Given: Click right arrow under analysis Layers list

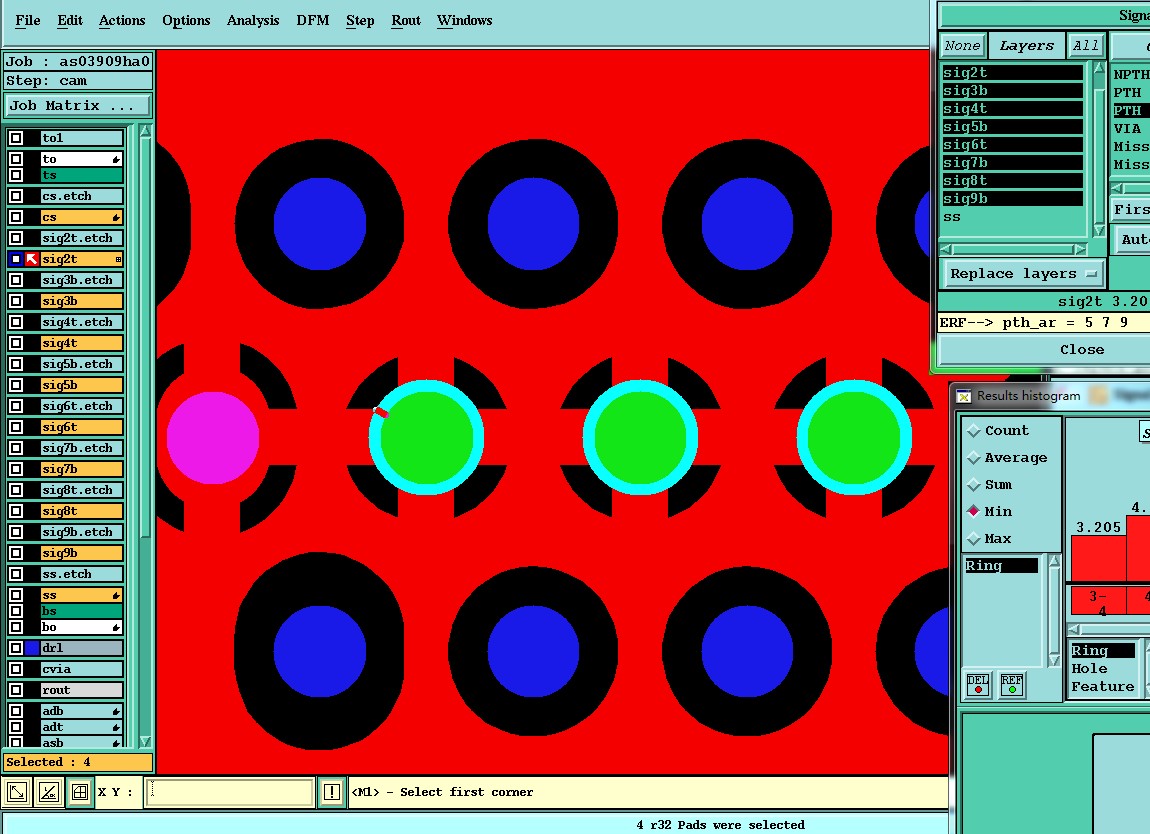Looking at the screenshot, I should click(x=1080, y=249).
